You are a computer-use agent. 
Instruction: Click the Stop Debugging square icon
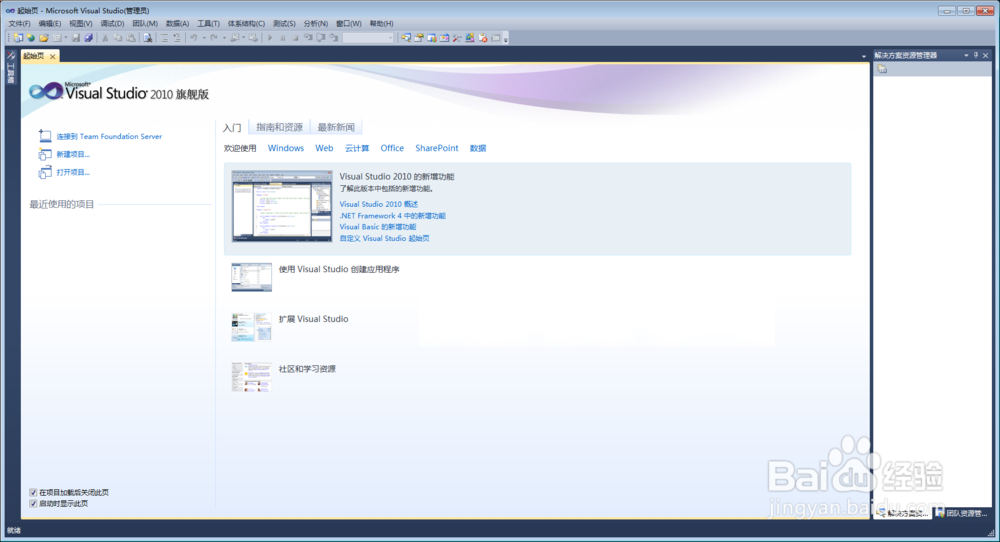(295, 38)
